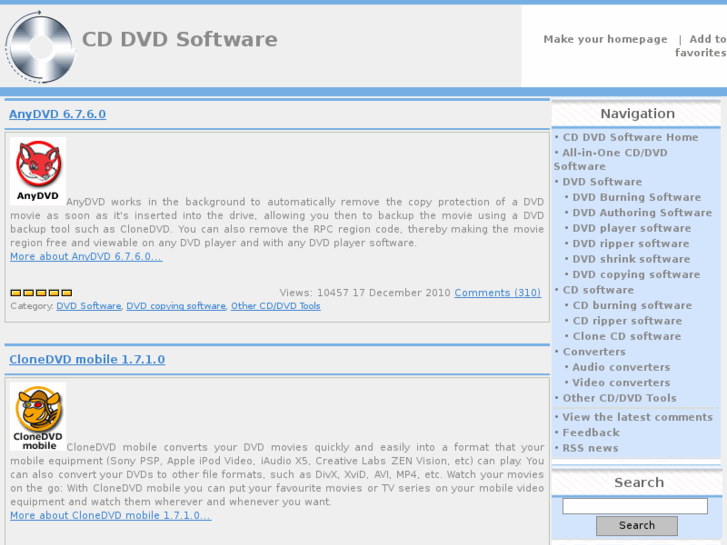Open DVD Burning Software in Navigation
The image size is (727, 545).
pyautogui.click(x=636, y=197)
